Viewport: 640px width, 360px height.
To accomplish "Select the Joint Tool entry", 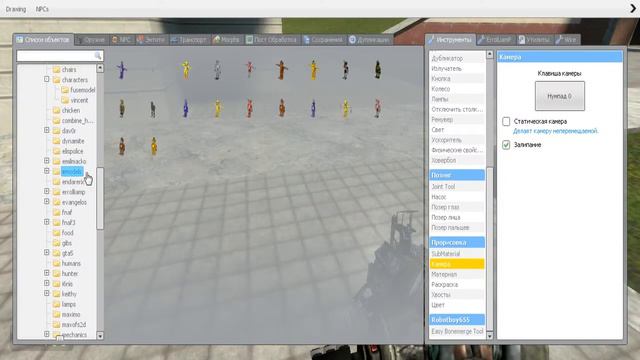I will click(x=457, y=187).
